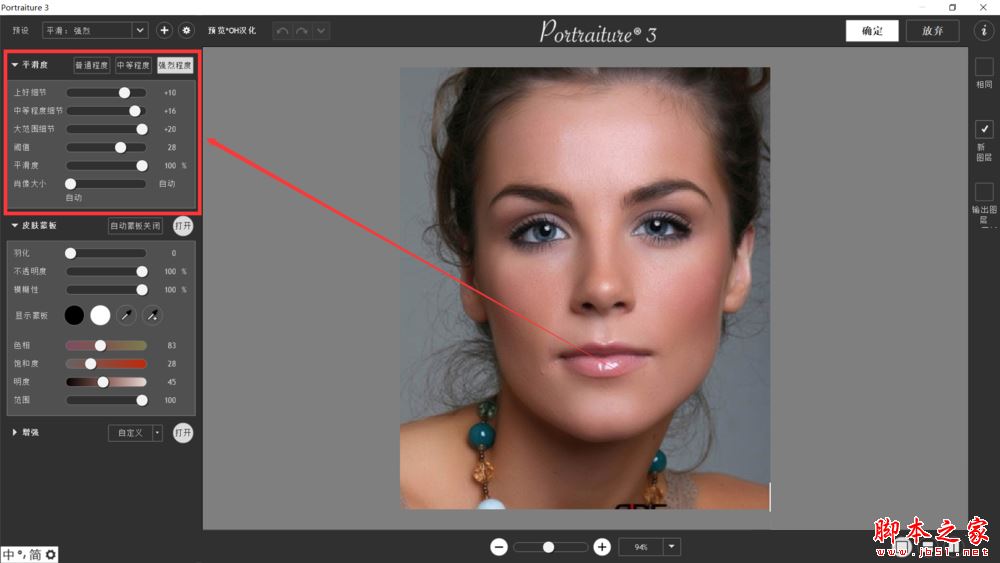Screen dimensions: 1000x563
Task: Zoom in with the plus icon below preview
Action: click(x=601, y=546)
